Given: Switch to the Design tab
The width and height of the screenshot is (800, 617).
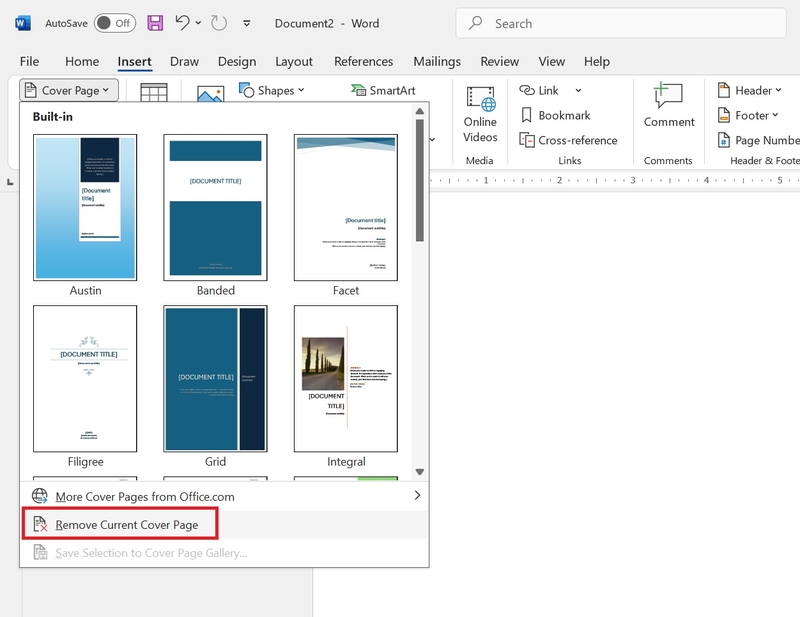Looking at the screenshot, I should click(x=237, y=61).
